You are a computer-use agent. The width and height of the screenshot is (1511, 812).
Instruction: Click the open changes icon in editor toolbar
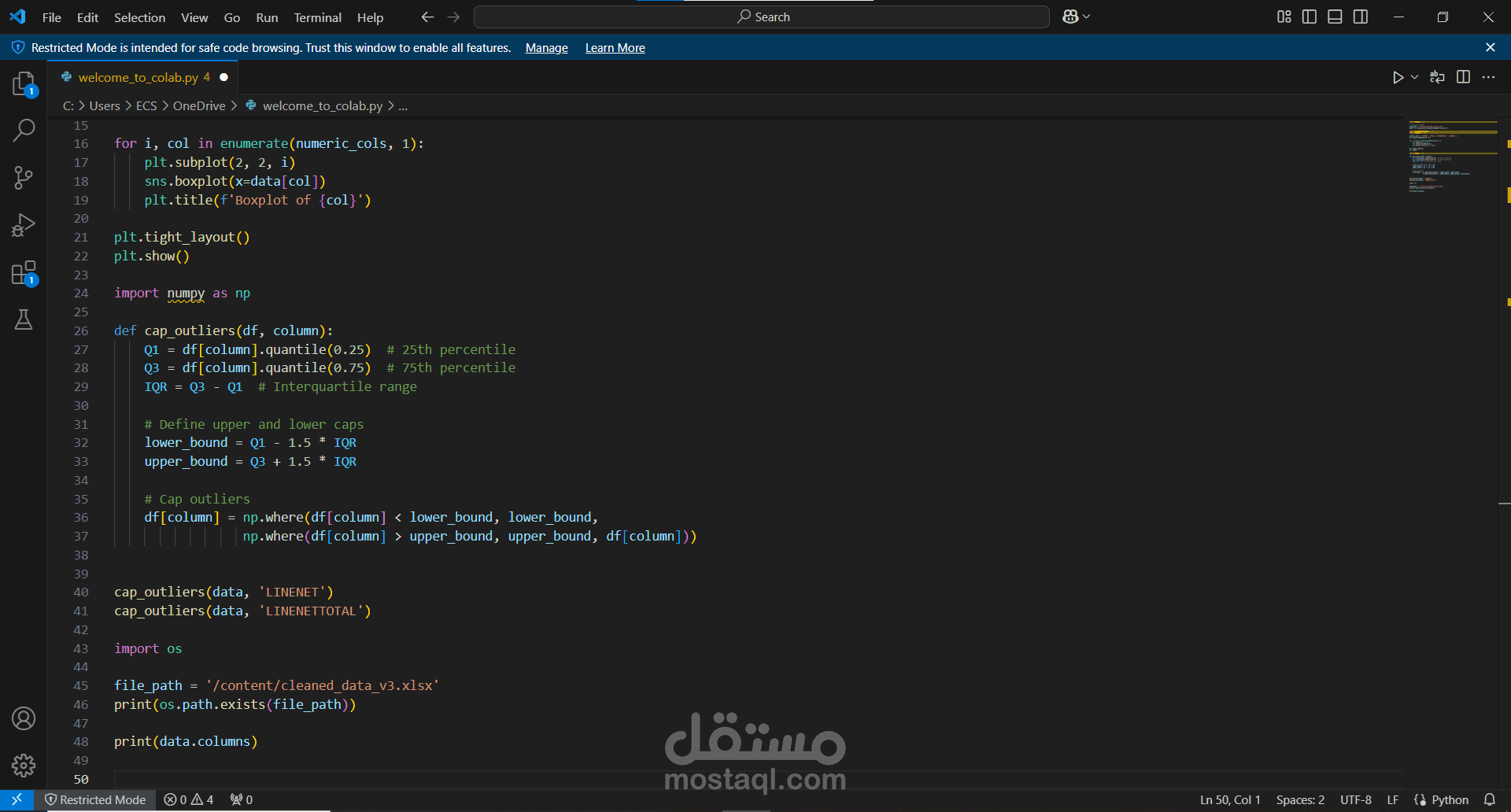tap(1437, 77)
